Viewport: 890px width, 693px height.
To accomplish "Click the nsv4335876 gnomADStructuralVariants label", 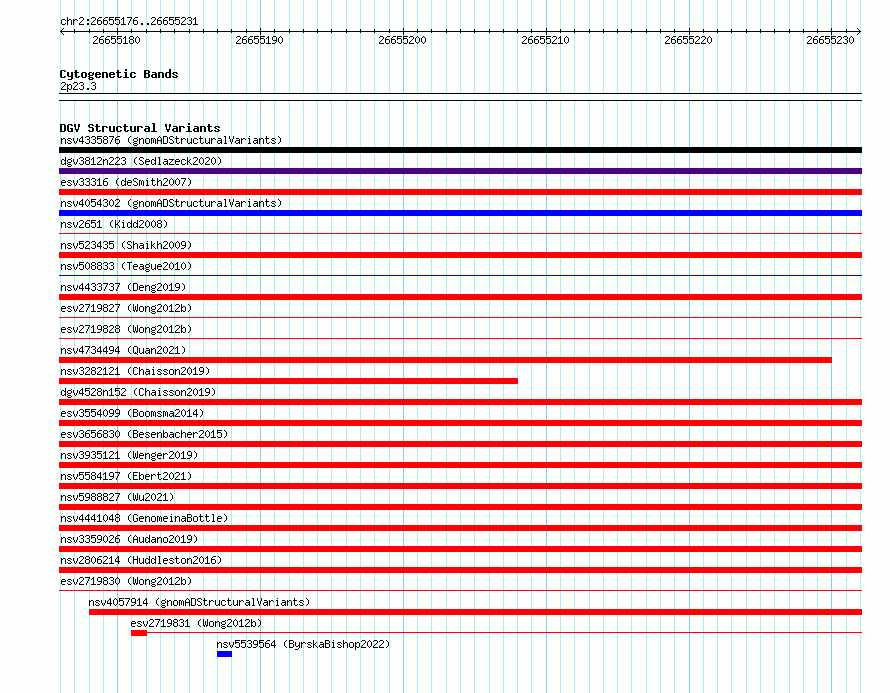I will pyautogui.click(x=171, y=140).
